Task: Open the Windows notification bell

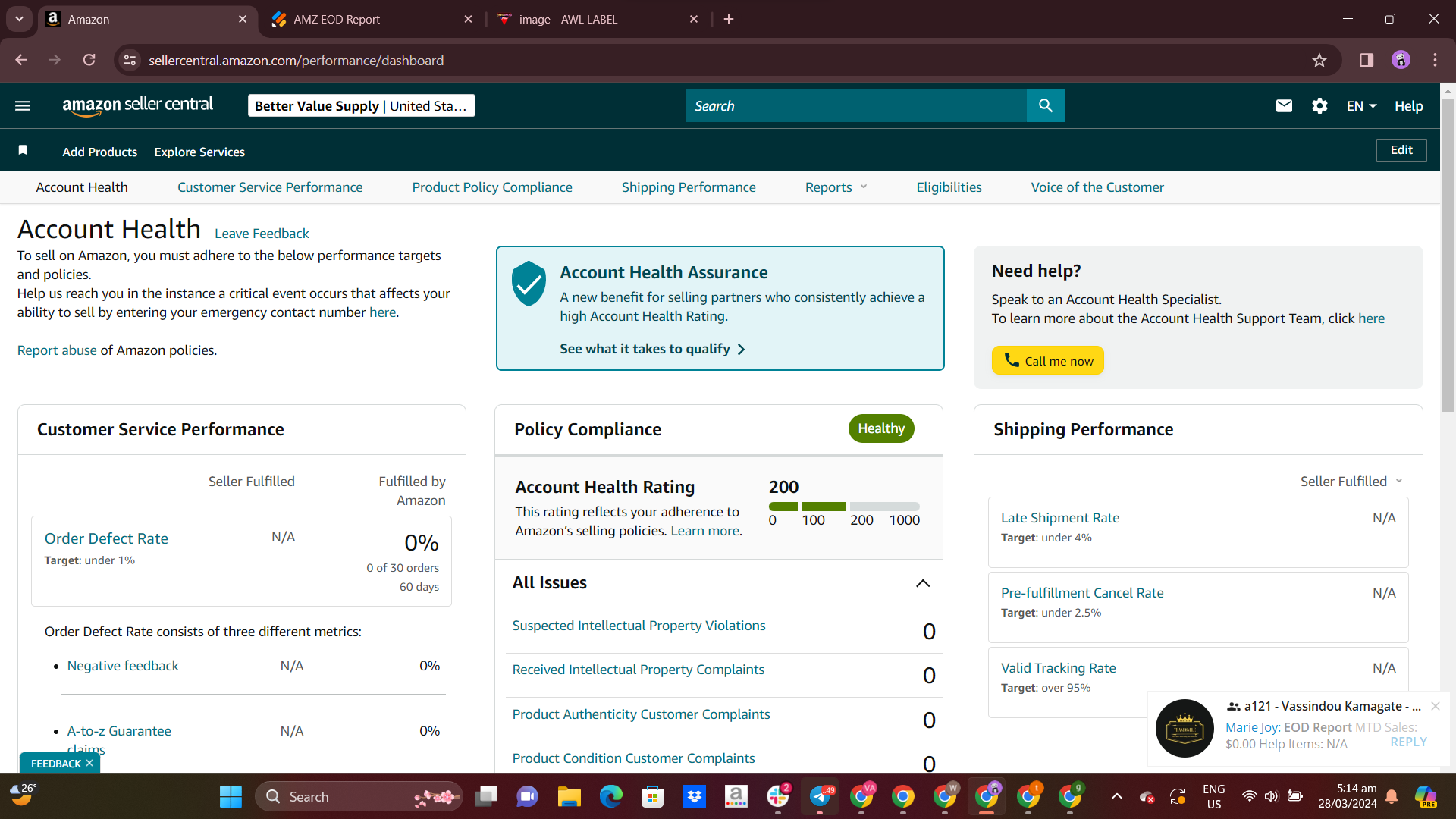Action: coord(1392,797)
